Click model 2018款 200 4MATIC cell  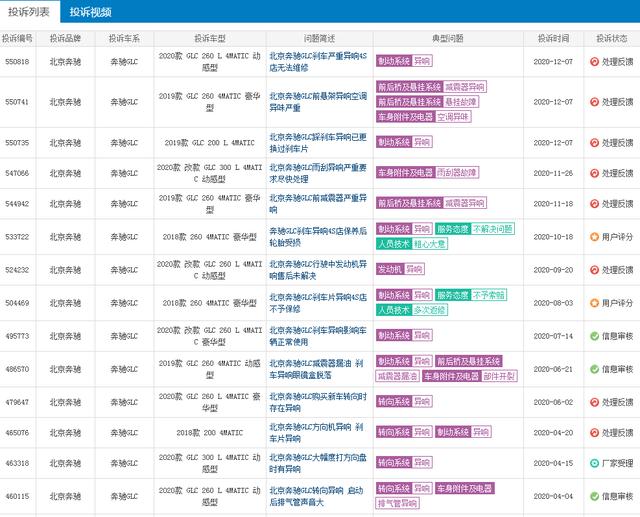coord(210,433)
